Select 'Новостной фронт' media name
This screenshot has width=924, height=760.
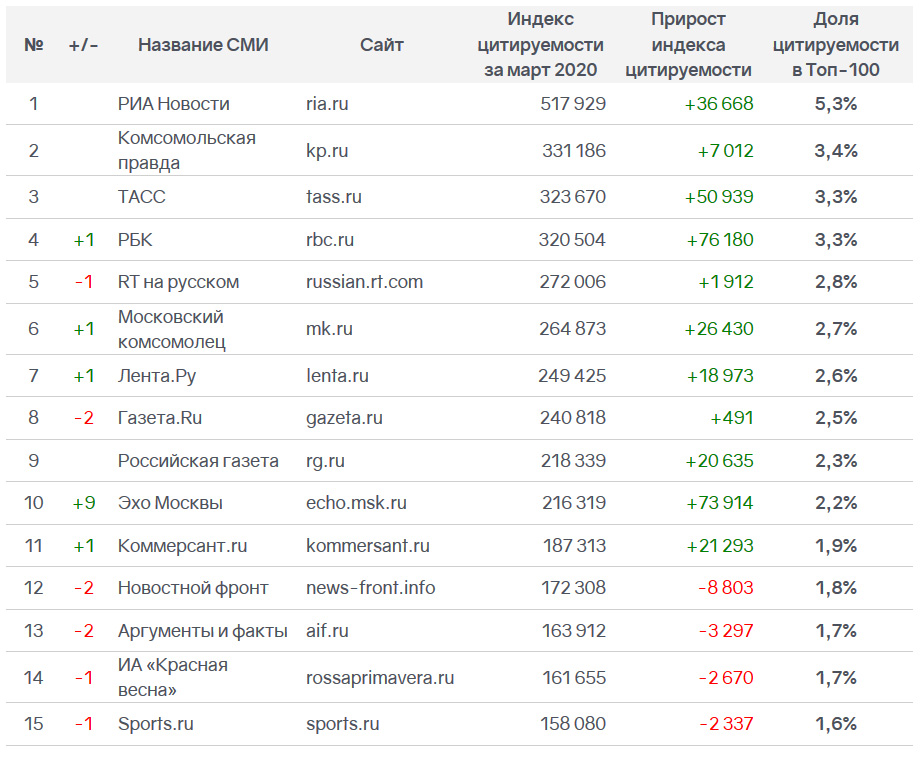tap(193, 587)
